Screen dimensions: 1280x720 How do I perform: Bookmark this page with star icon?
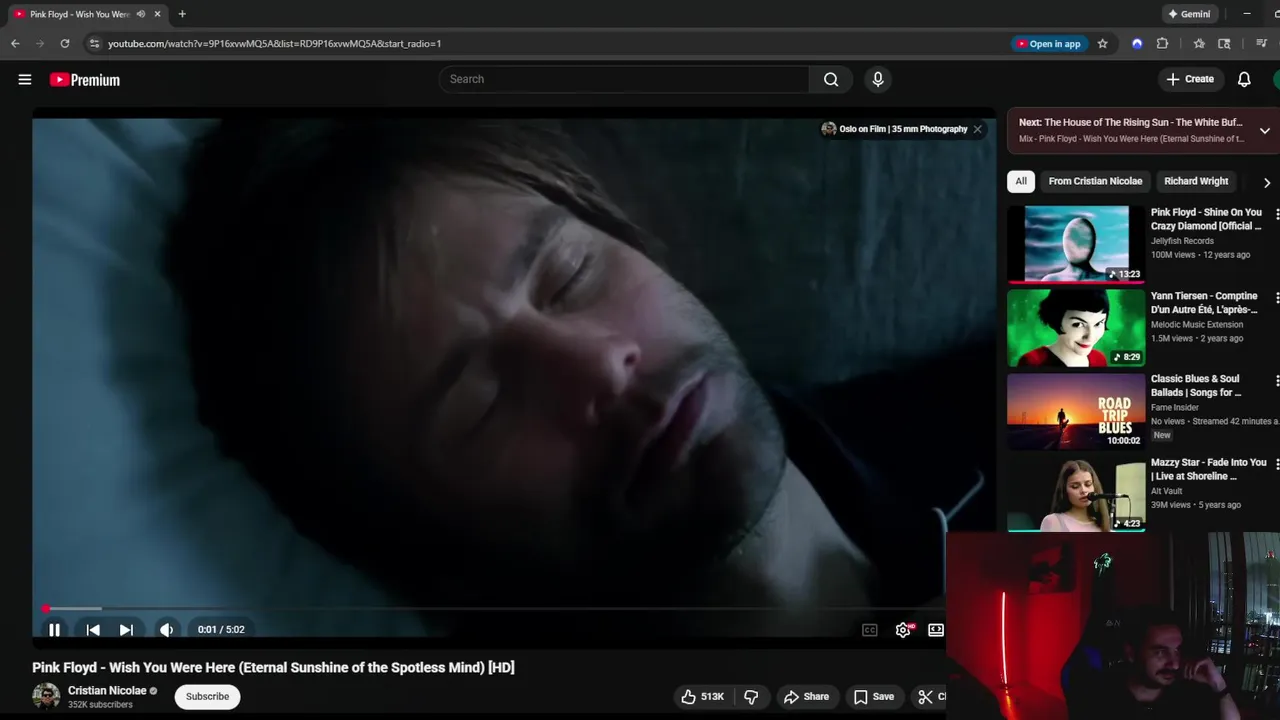pos(1103,44)
